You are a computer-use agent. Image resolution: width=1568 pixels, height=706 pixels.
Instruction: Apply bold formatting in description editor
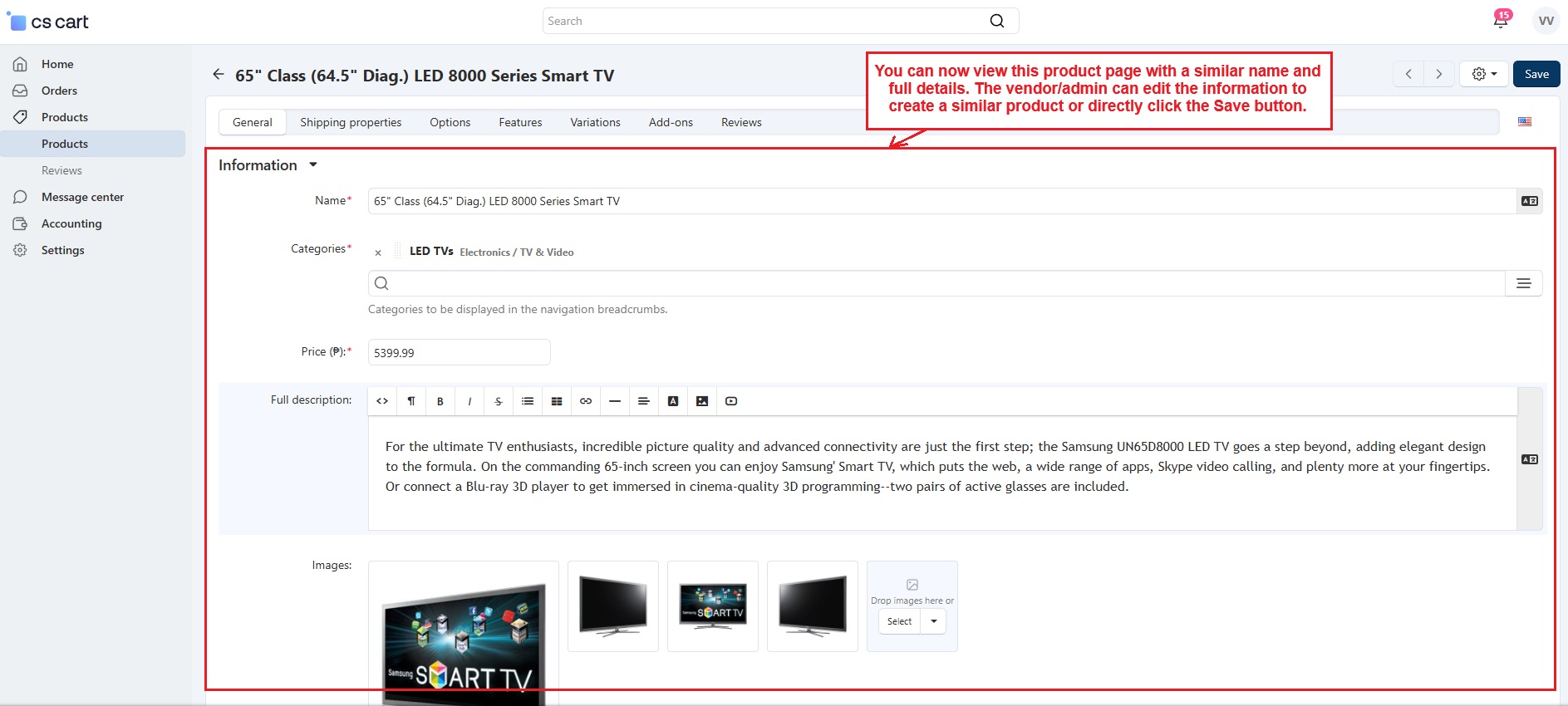[x=440, y=401]
